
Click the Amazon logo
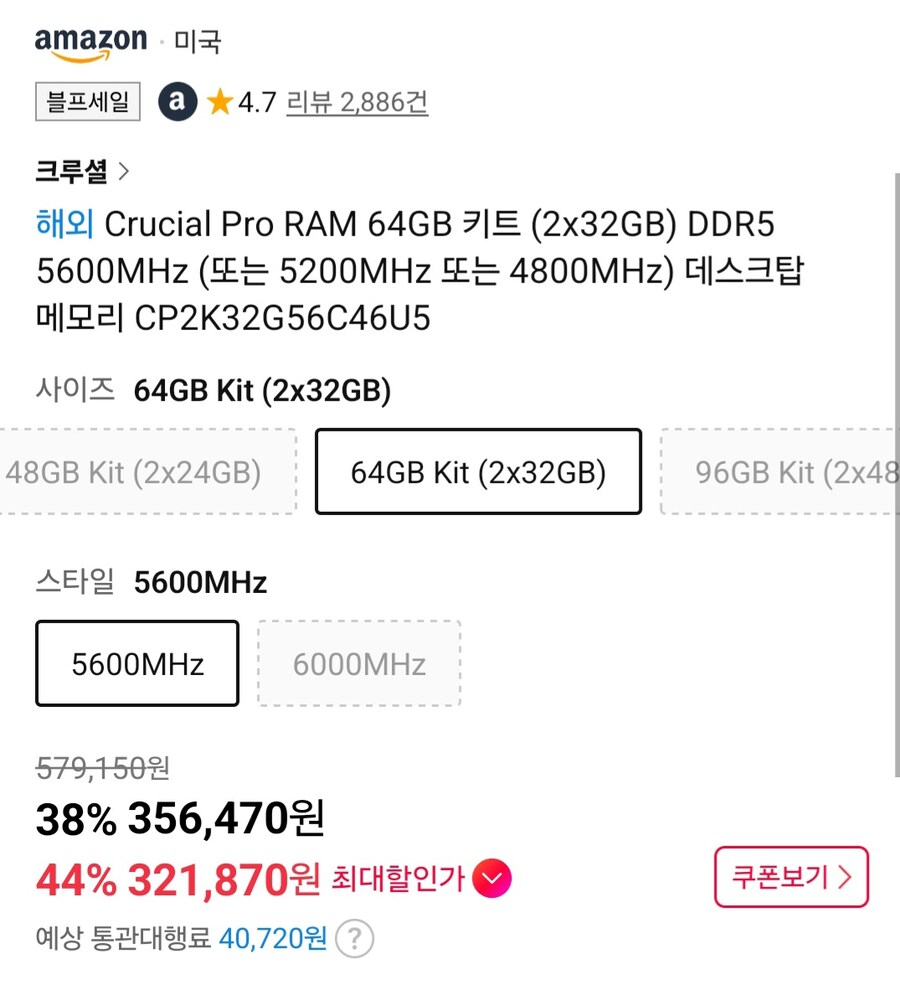click(x=90, y=38)
